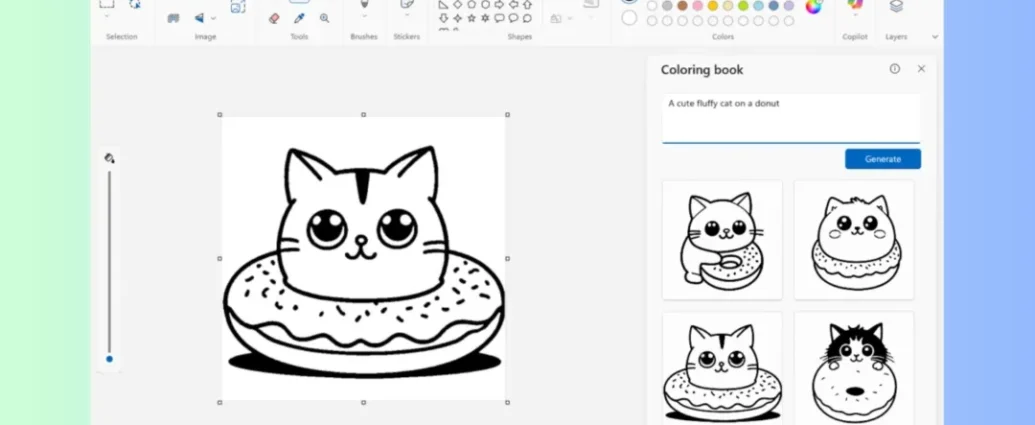Pick the Color picker eyedropper tool
1035x425 pixels.
(x=299, y=18)
